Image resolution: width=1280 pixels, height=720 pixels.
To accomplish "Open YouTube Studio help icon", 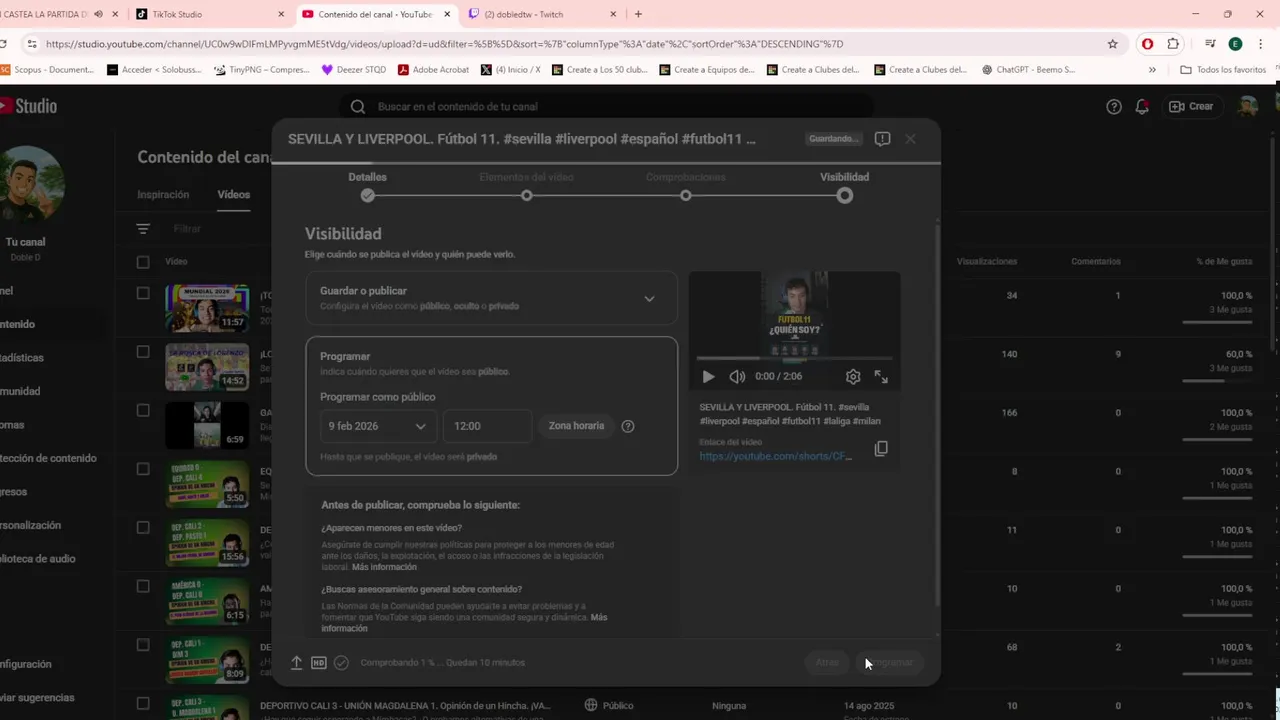I will coord(1114,106).
